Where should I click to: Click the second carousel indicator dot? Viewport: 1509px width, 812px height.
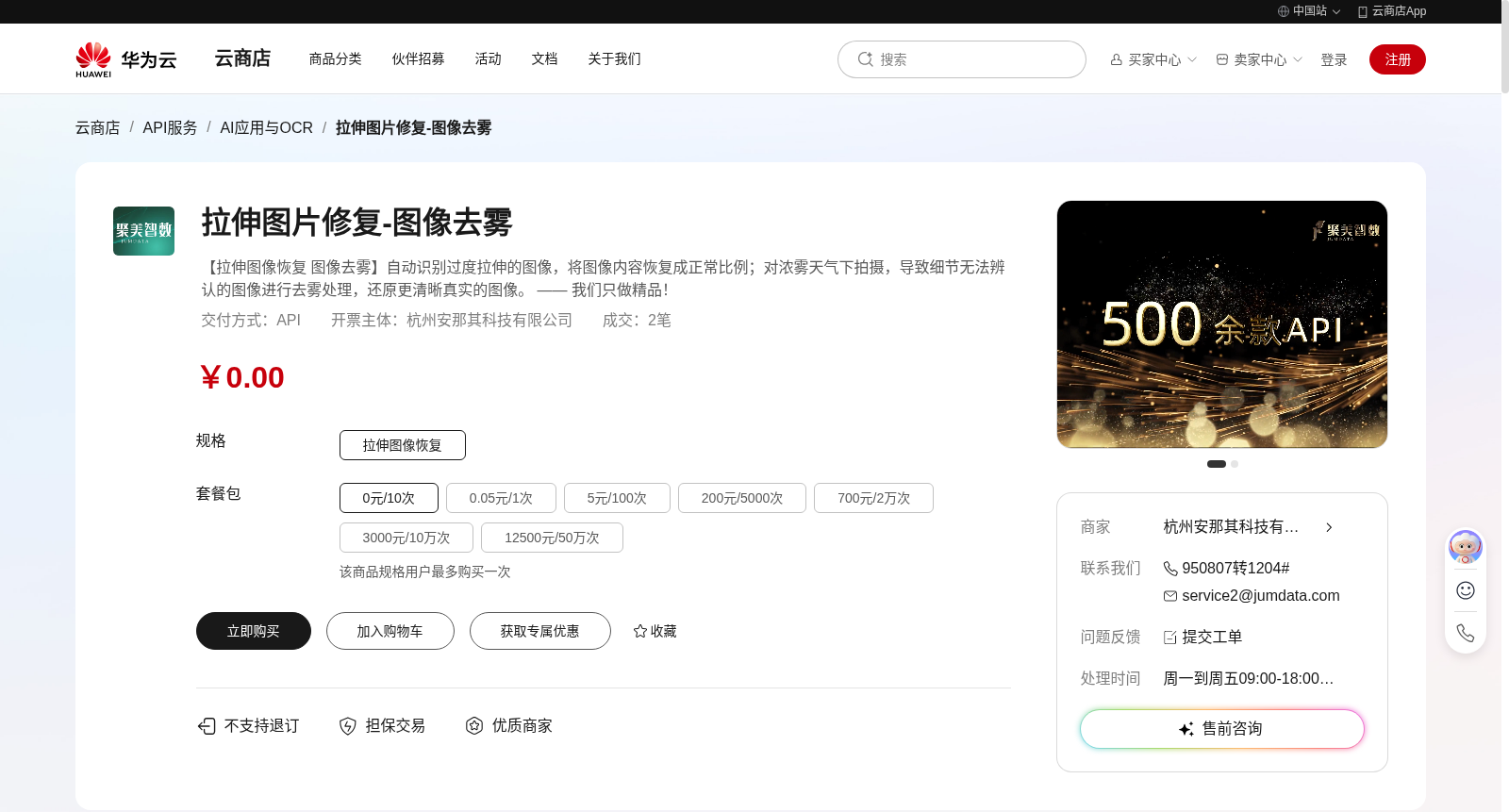pyautogui.click(x=1235, y=464)
